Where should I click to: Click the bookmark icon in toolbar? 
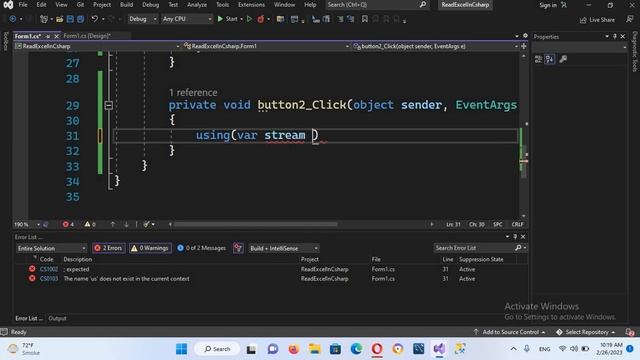pos(364,19)
